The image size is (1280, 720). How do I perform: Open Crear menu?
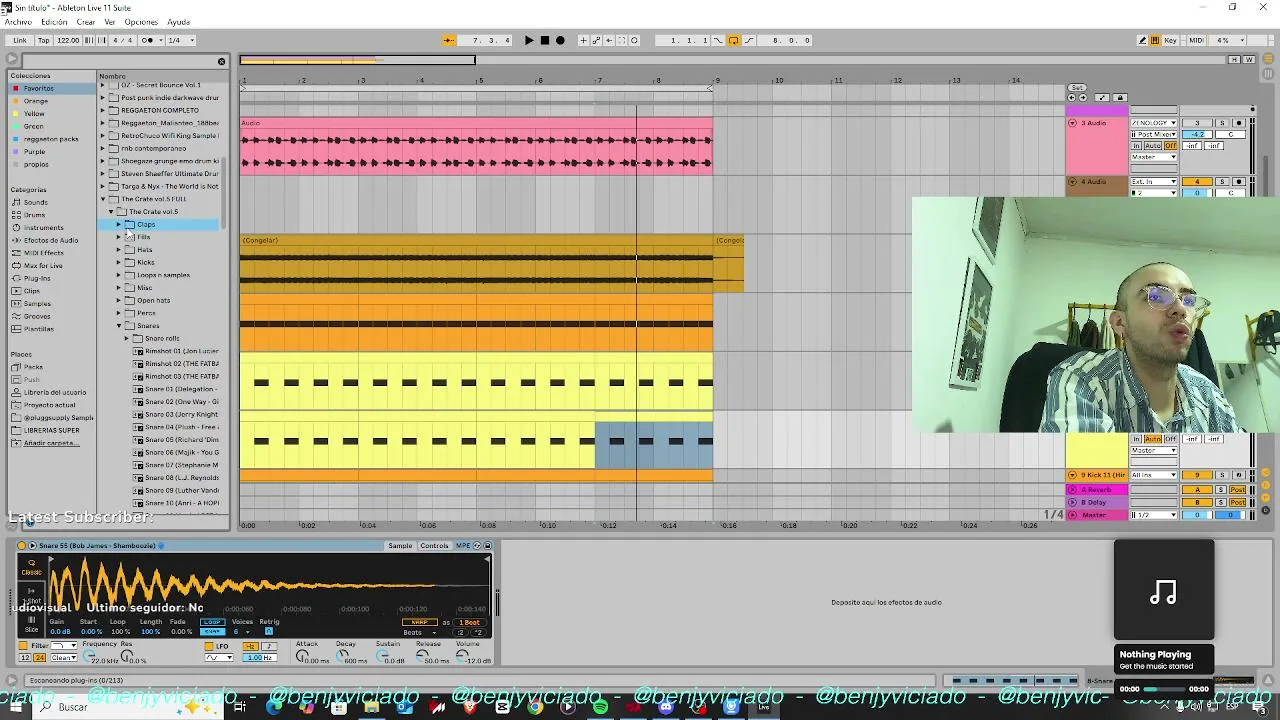(x=86, y=22)
